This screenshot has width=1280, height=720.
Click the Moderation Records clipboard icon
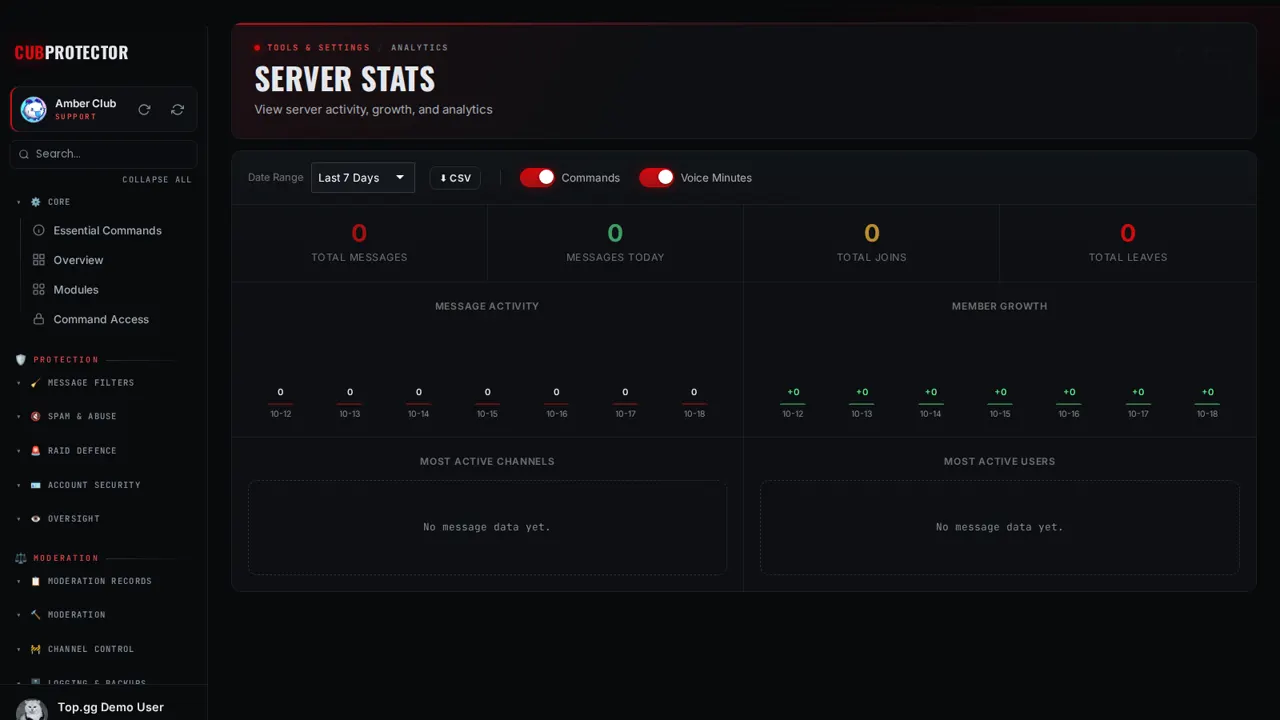(36, 581)
